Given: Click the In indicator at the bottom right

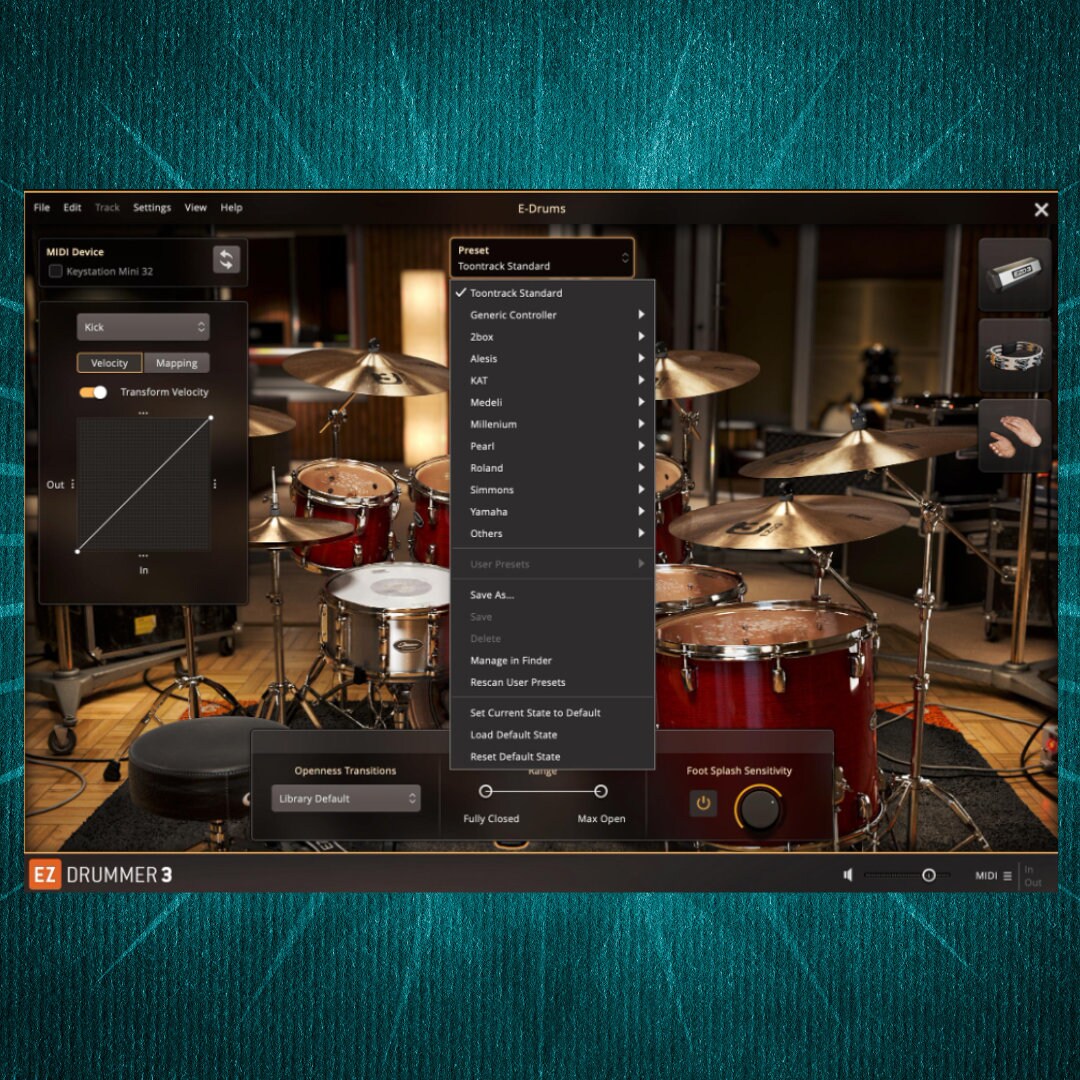Looking at the screenshot, I should [1034, 869].
